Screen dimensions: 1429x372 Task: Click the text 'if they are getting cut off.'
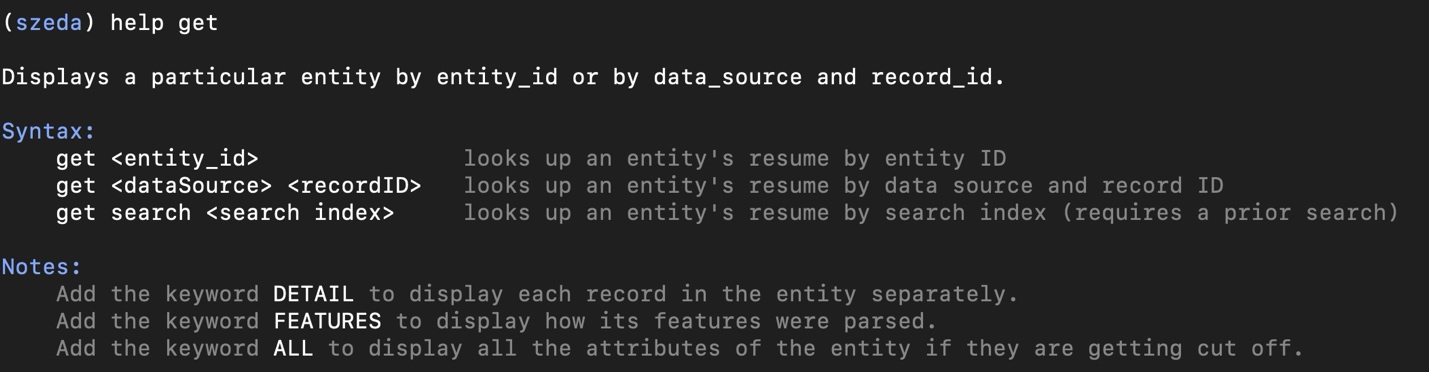pos(1114,348)
